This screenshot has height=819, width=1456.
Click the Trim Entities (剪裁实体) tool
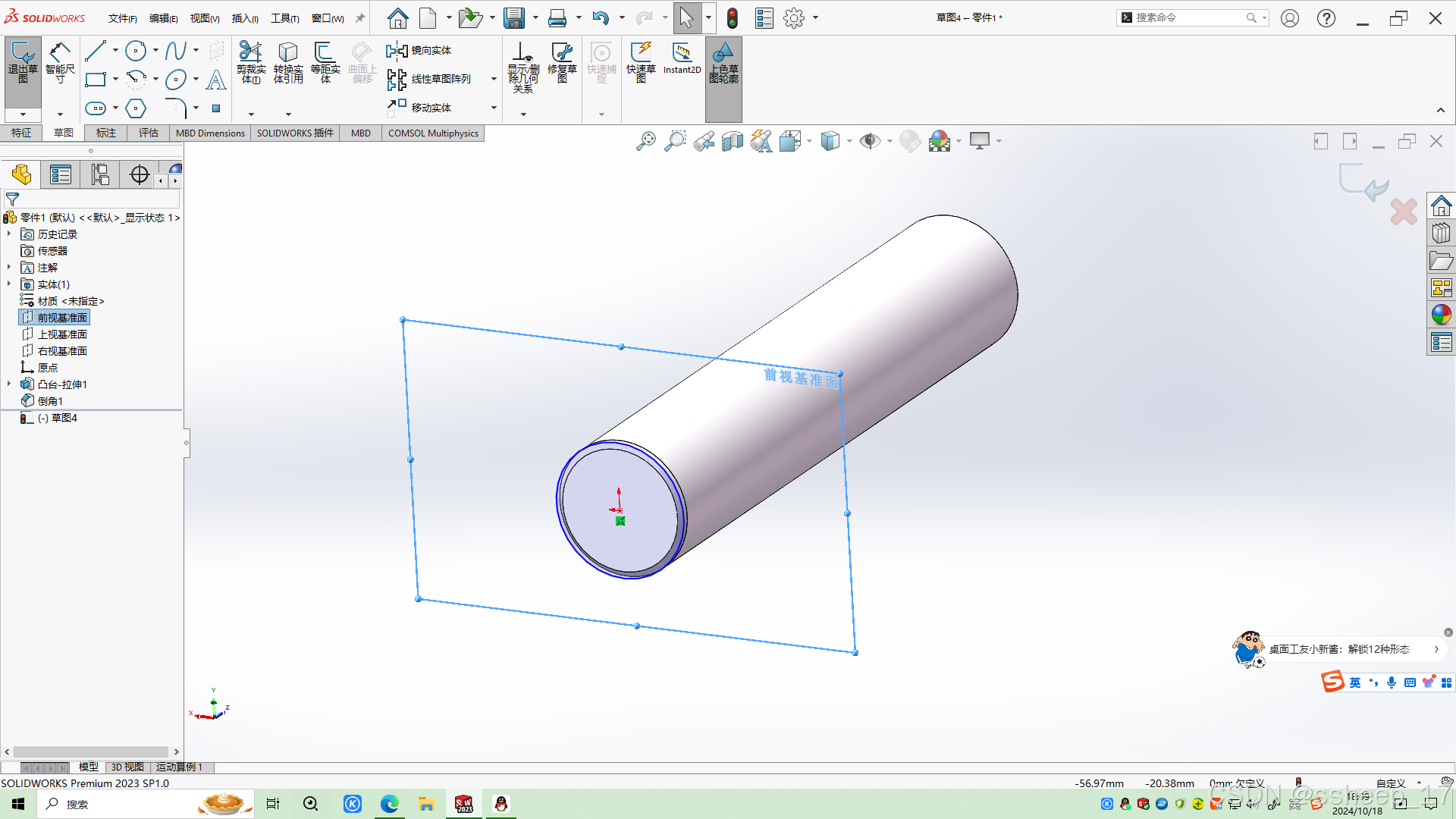(250, 61)
